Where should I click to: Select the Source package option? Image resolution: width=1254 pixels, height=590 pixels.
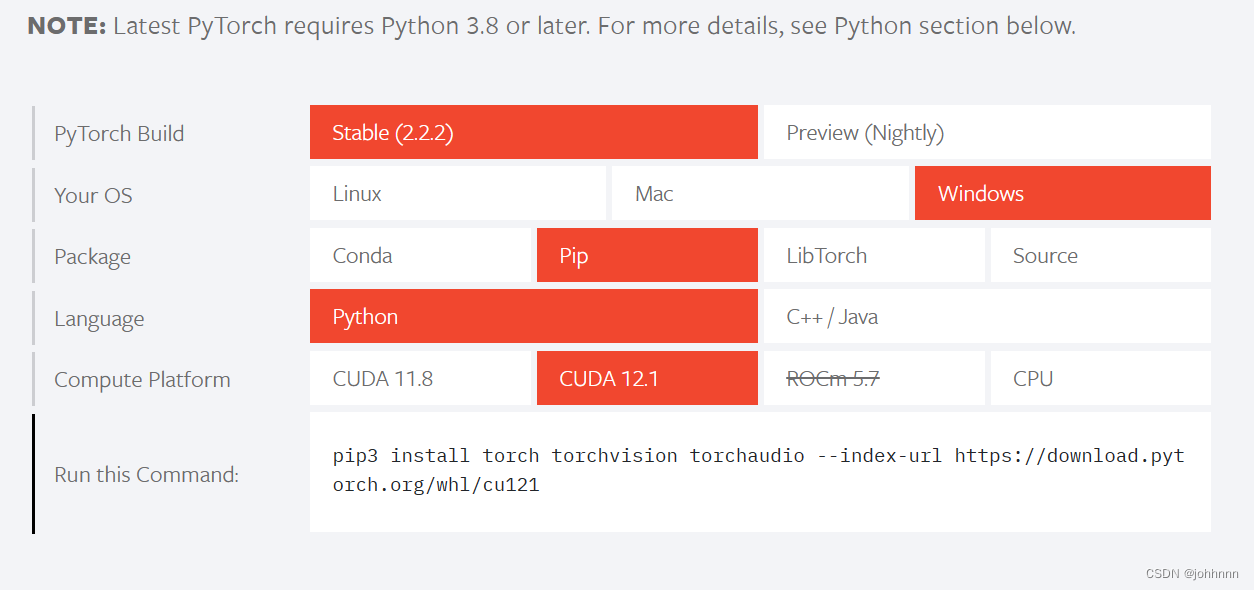tap(1100, 255)
